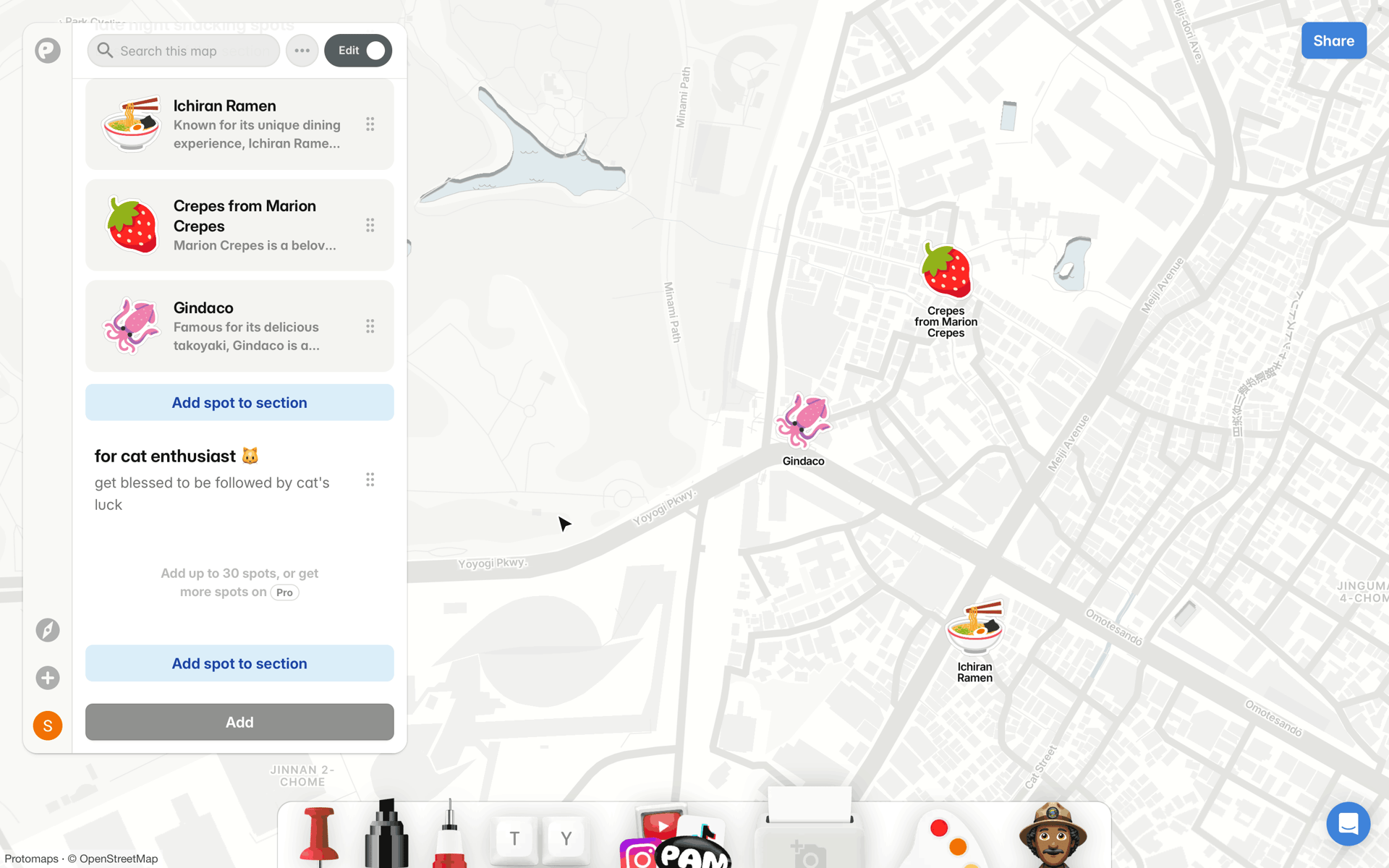Screen dimensions: 1389x868
Task: Select the T Y keyboard text tool
Action: click(540, 839)
